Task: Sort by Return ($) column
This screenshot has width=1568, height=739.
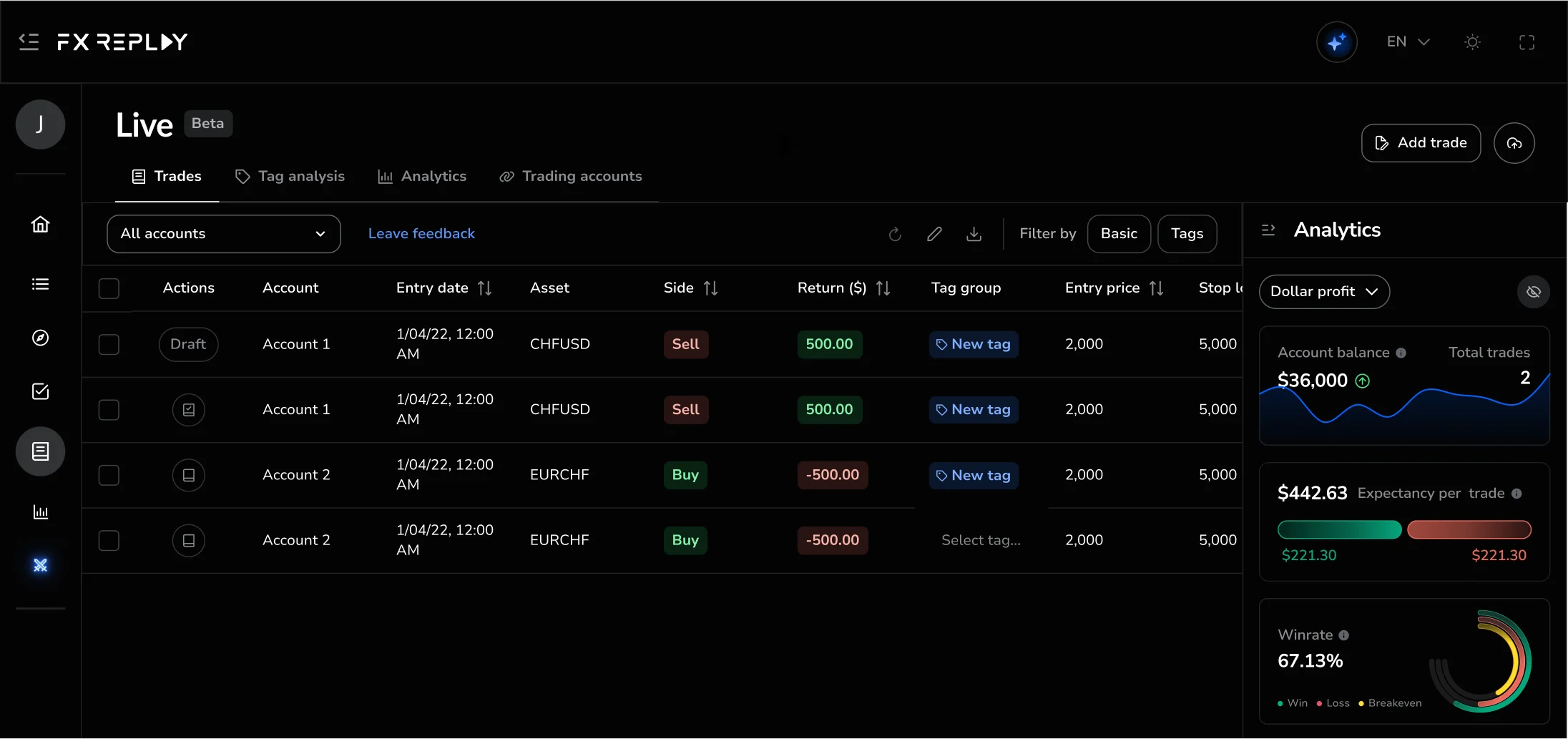Action: point(883,288)
